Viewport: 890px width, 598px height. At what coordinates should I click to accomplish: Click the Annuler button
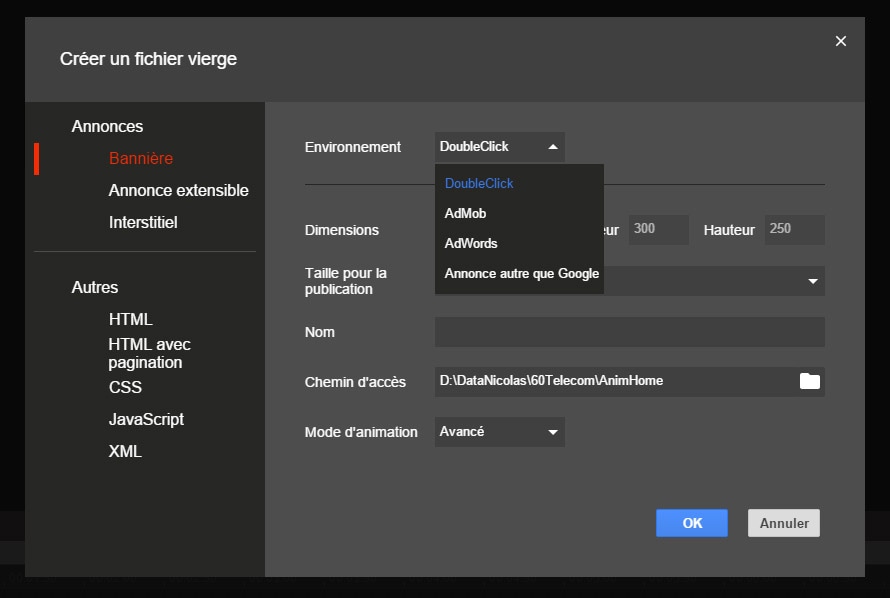click(x=784, y=523)
